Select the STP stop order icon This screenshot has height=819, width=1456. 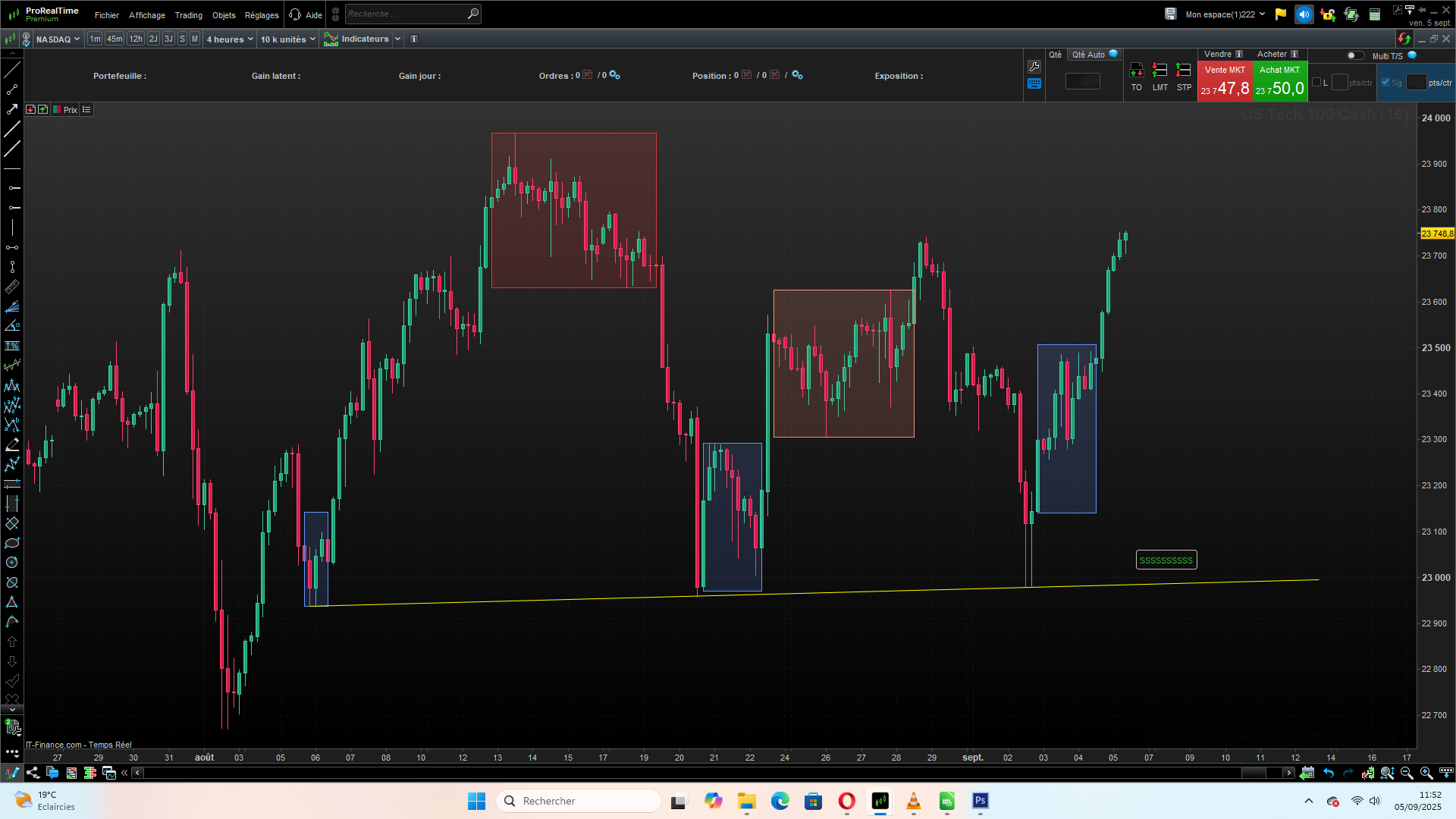click(x=1183, y=71)
